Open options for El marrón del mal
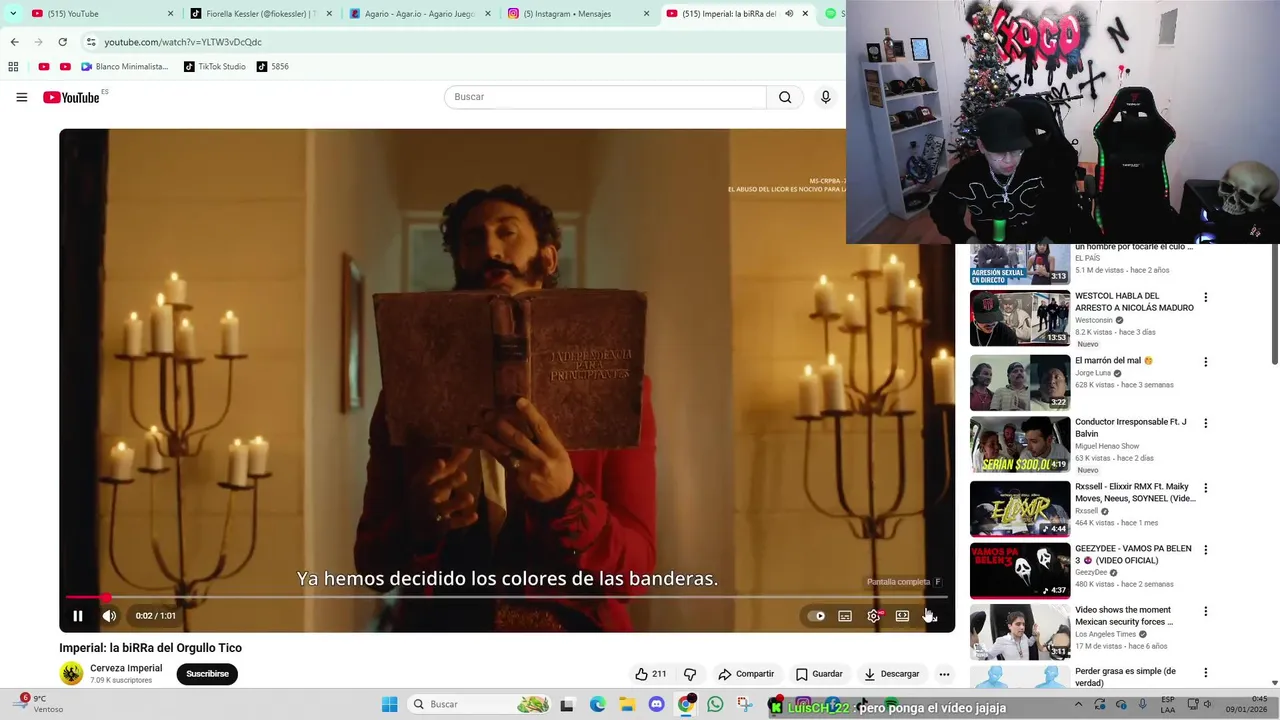This screenshot has height=720, width=1280. (x=1206, y=362)
